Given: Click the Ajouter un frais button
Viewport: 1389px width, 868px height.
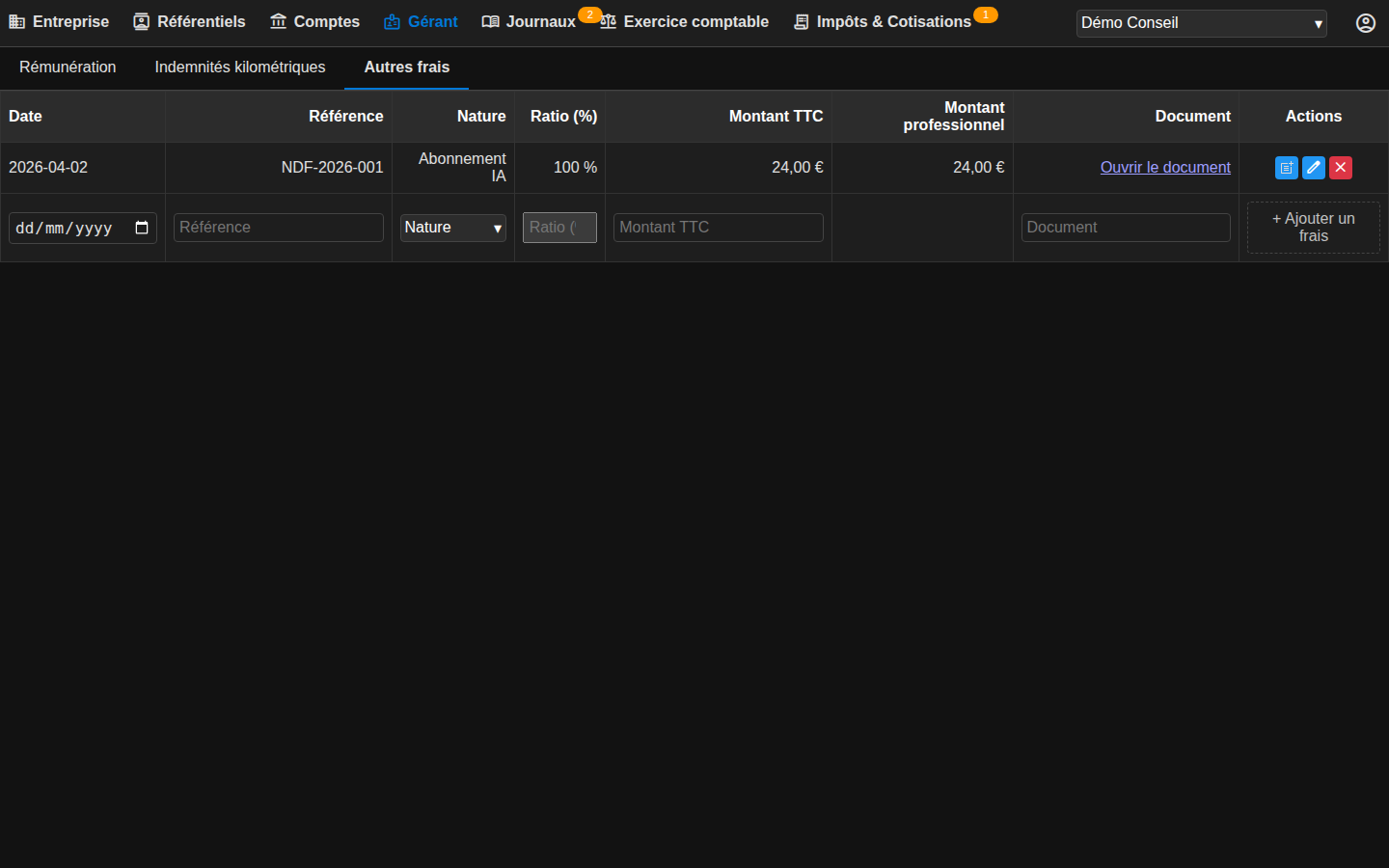Looking at the screenshot, I should tap(1313, 228).
